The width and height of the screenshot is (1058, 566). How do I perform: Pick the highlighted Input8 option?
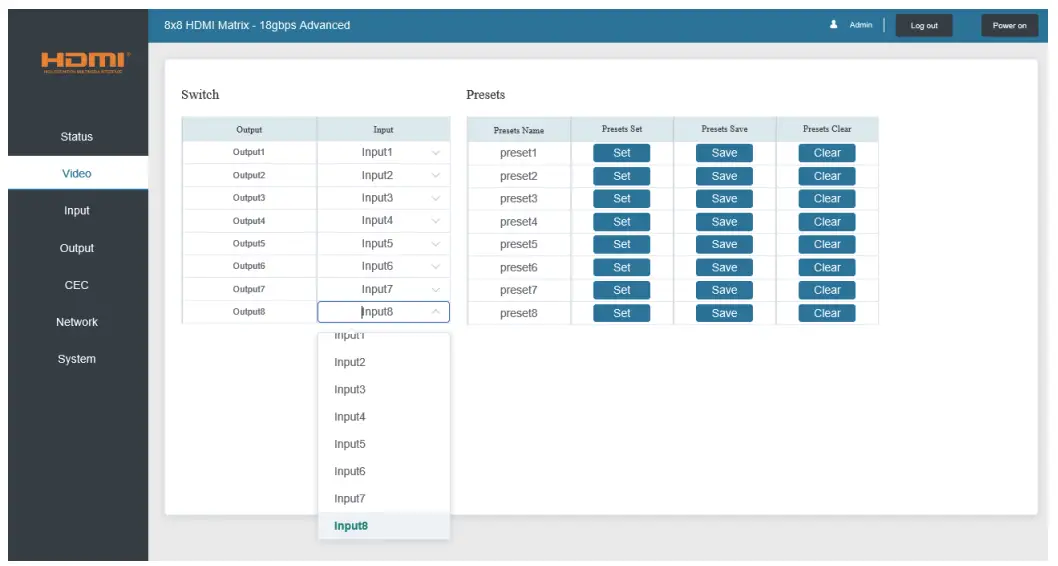coord(351,526)
